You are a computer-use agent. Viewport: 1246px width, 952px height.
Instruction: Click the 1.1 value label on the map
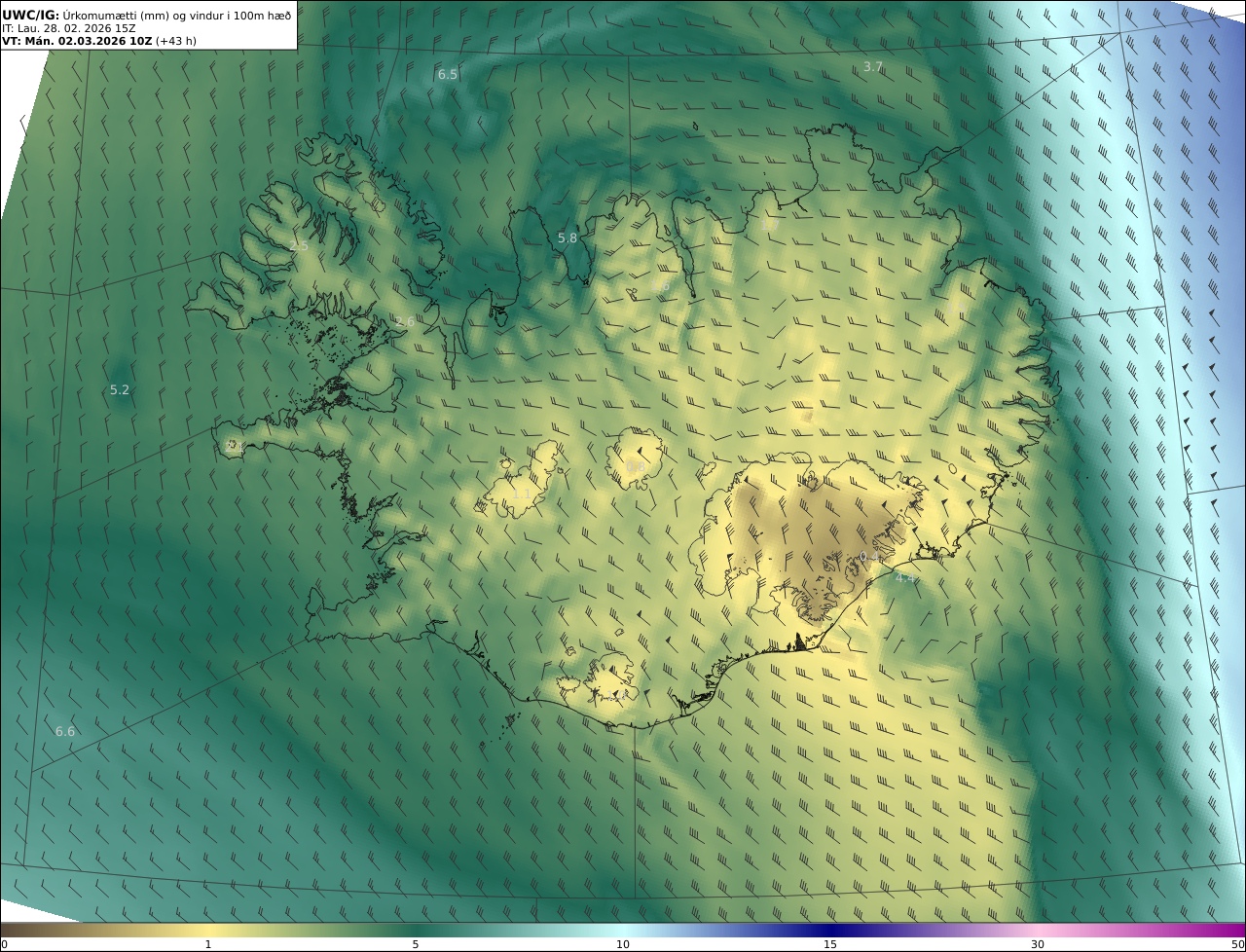tap(522, 494)
